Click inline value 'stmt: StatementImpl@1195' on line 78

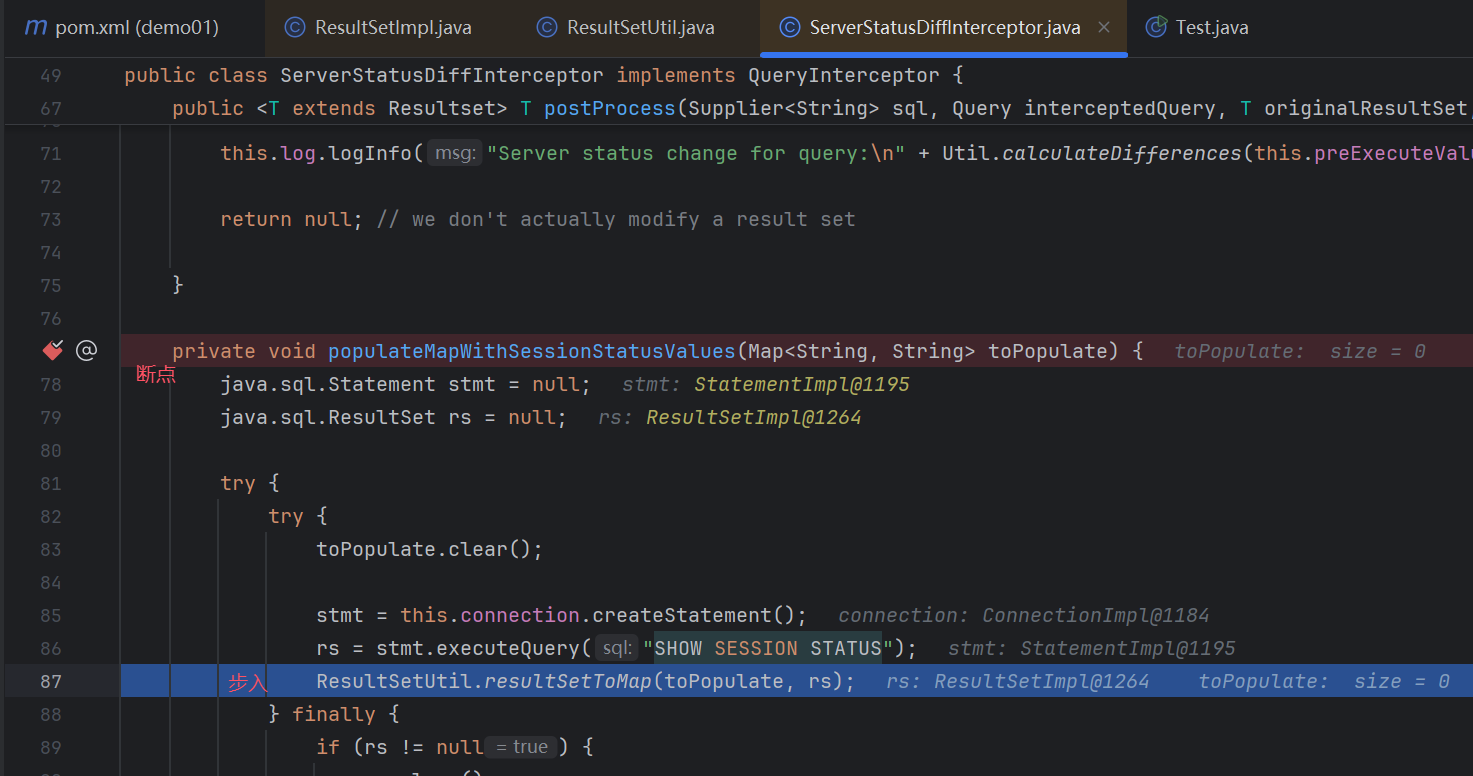765,384
